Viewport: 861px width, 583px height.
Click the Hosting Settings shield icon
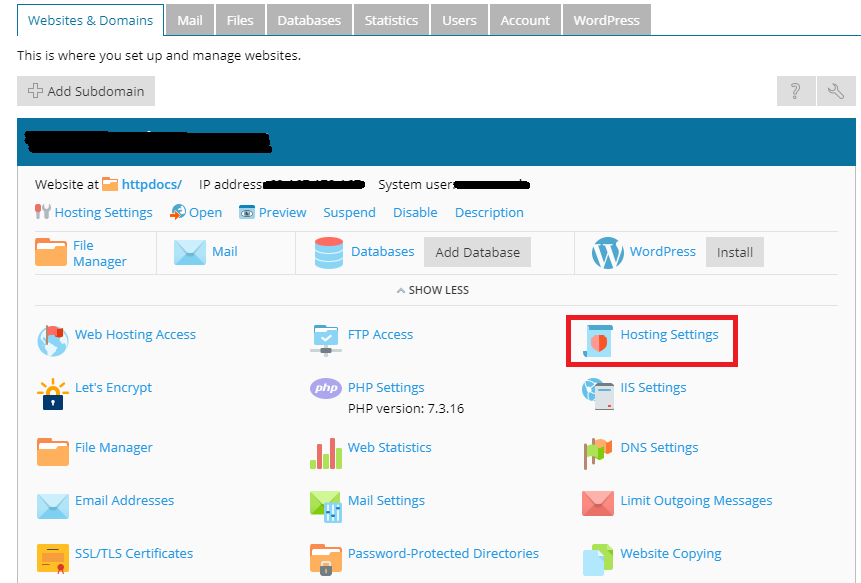tap(598, 341)
